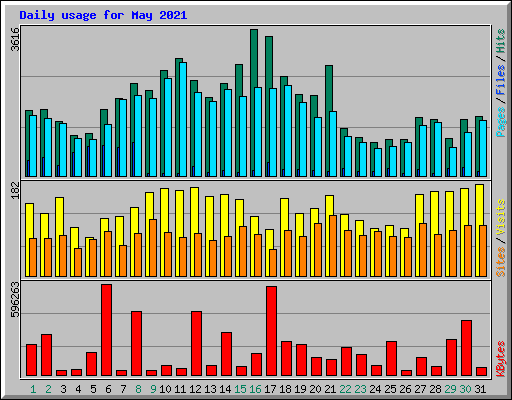Click day 15 on the x-axis
512x400 pixels.
coord(240,389)
